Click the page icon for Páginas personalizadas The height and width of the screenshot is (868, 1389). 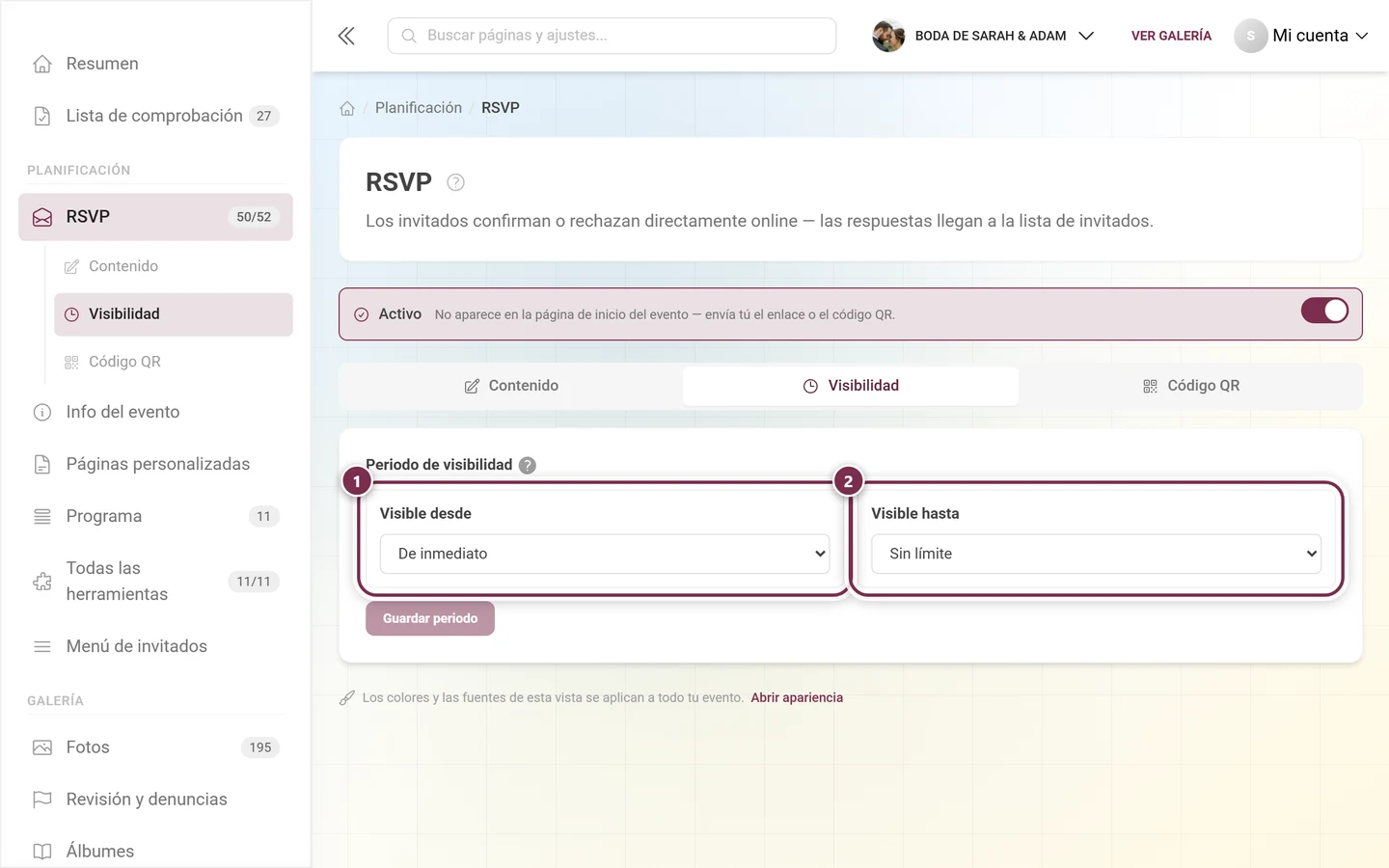pyautogui.click(x=42, y=464)
